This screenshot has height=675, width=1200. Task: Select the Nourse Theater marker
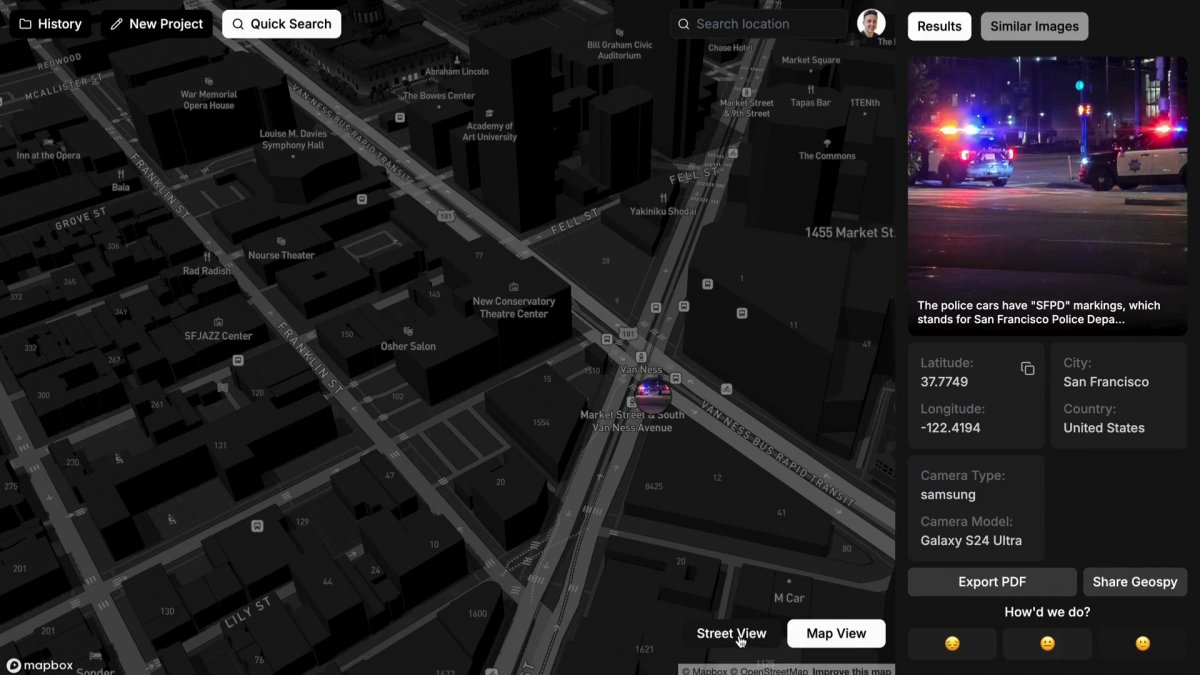click(x=281, y=248)
